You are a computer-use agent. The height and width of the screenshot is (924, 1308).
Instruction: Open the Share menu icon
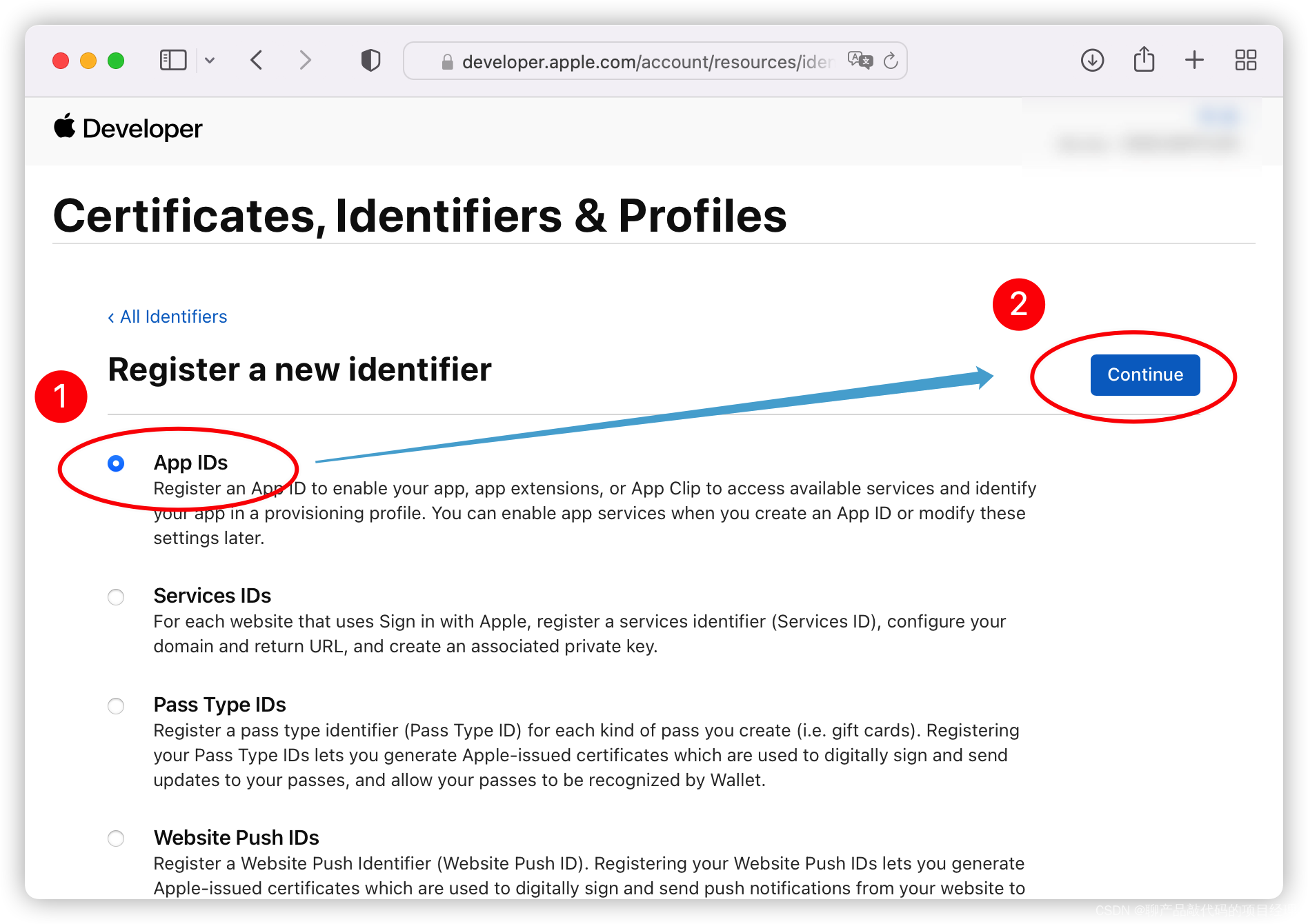click(x=1144, y=59)
